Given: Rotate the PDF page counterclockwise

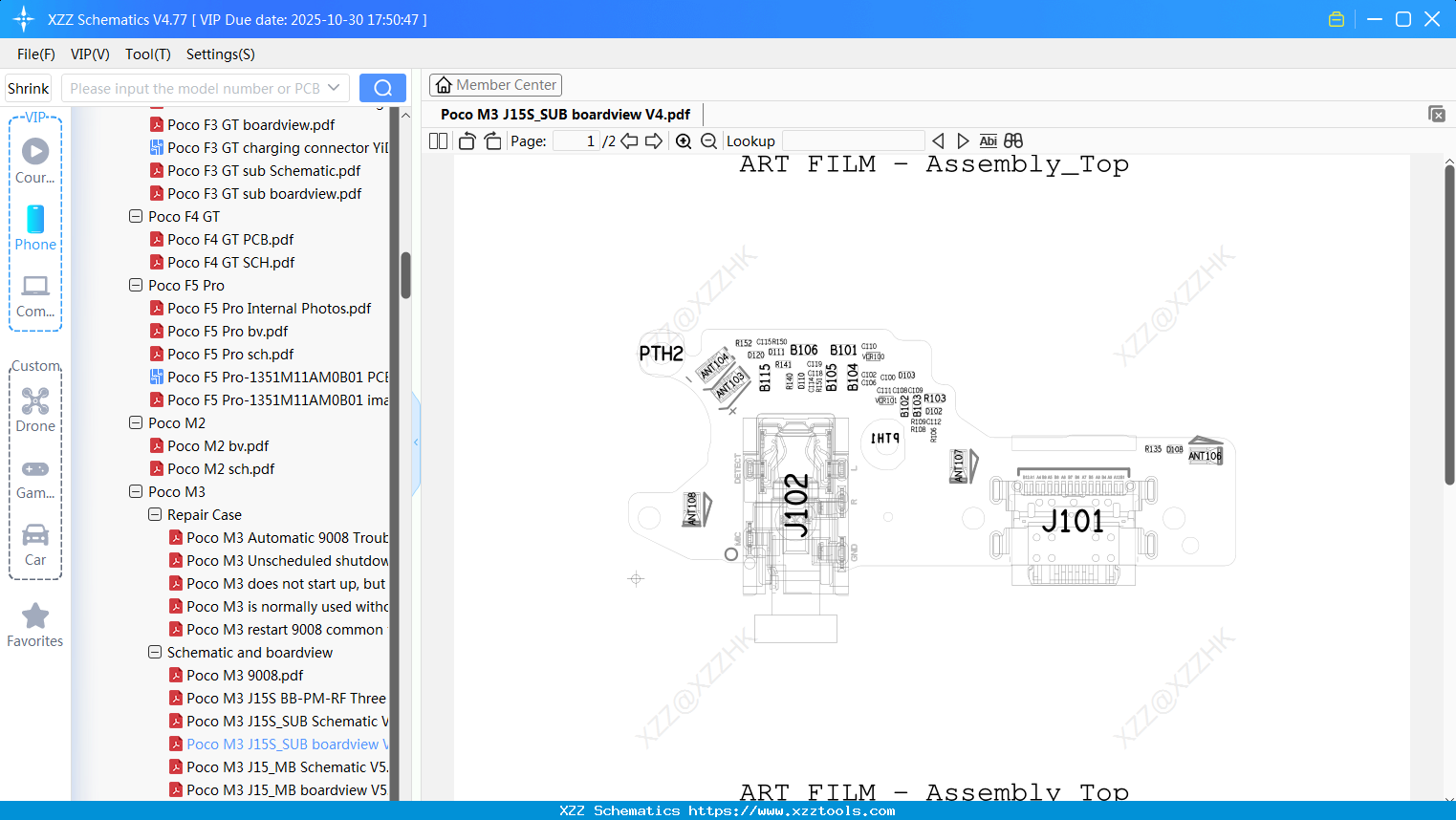Looking at the screenshot, I should point(466,140).
